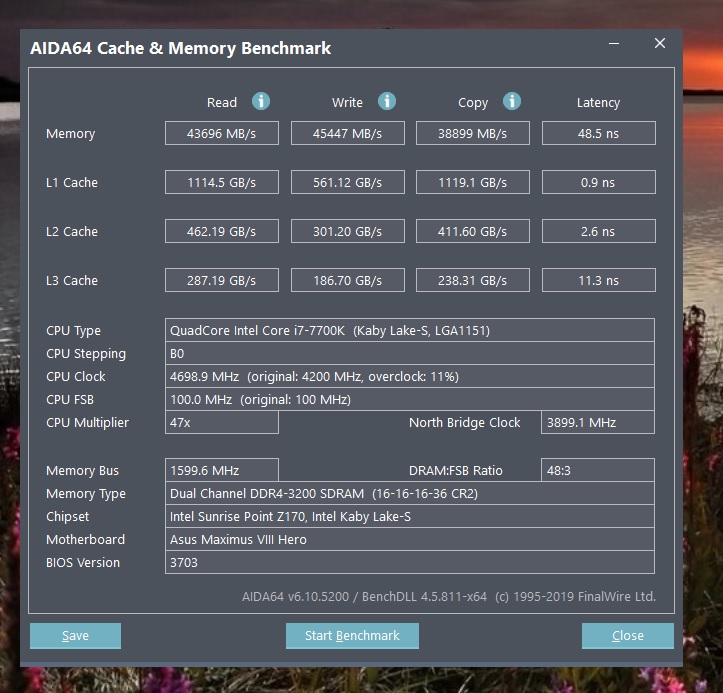Viewport: 723px width, 693px height.
Task: Click the CPU Clock field 4698.9 MHz
Action: (x=409, y=376)
